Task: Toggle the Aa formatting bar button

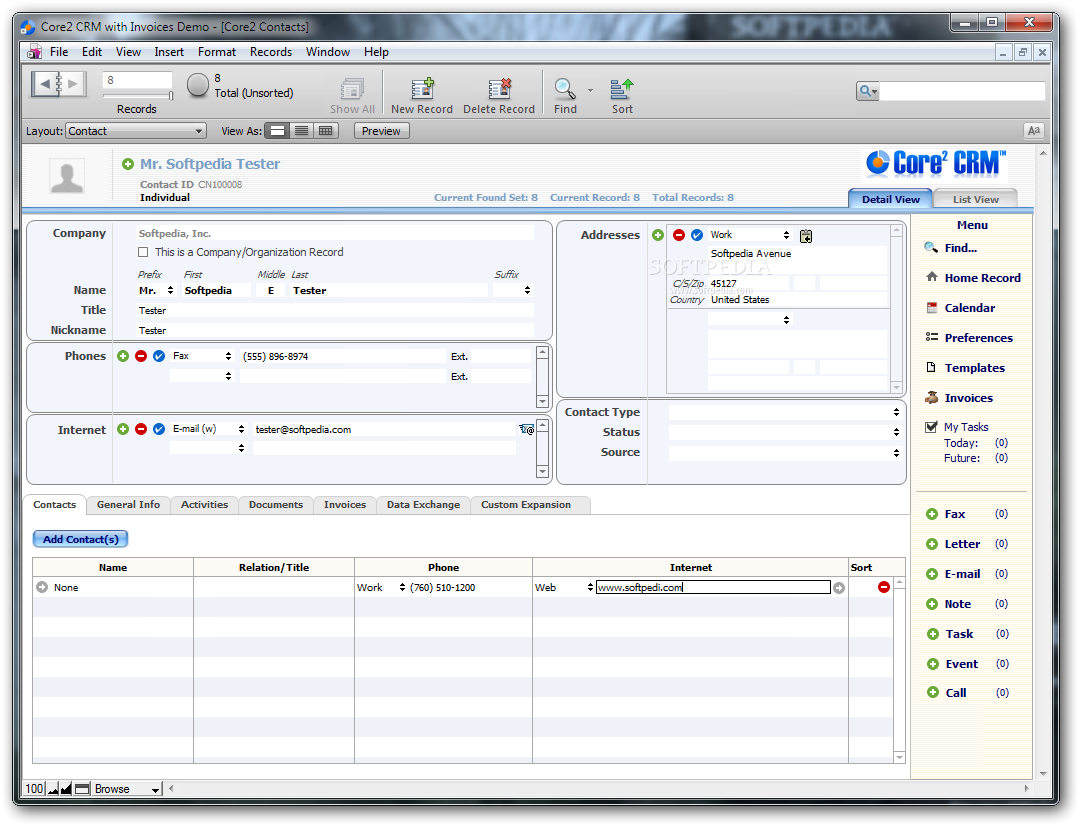Action: tap(1034, 131)
